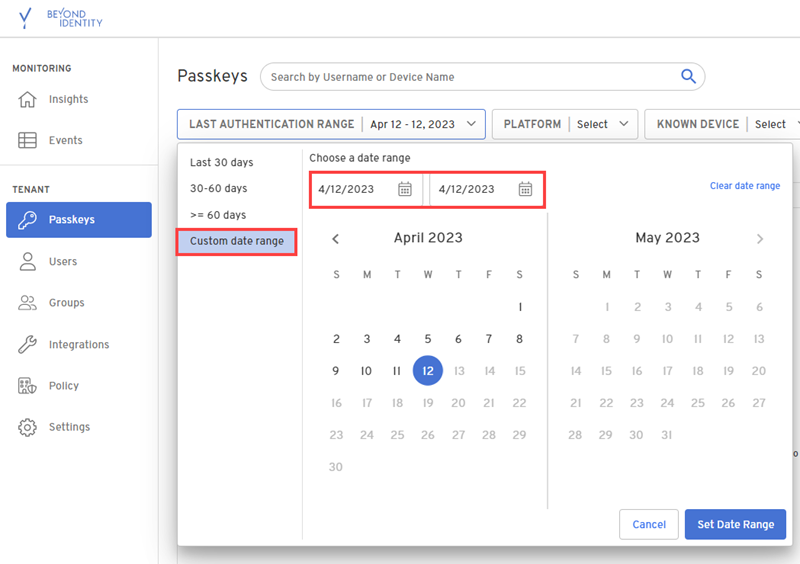
Task: Click the Cancel button
Action: click(x=649, y=524)
